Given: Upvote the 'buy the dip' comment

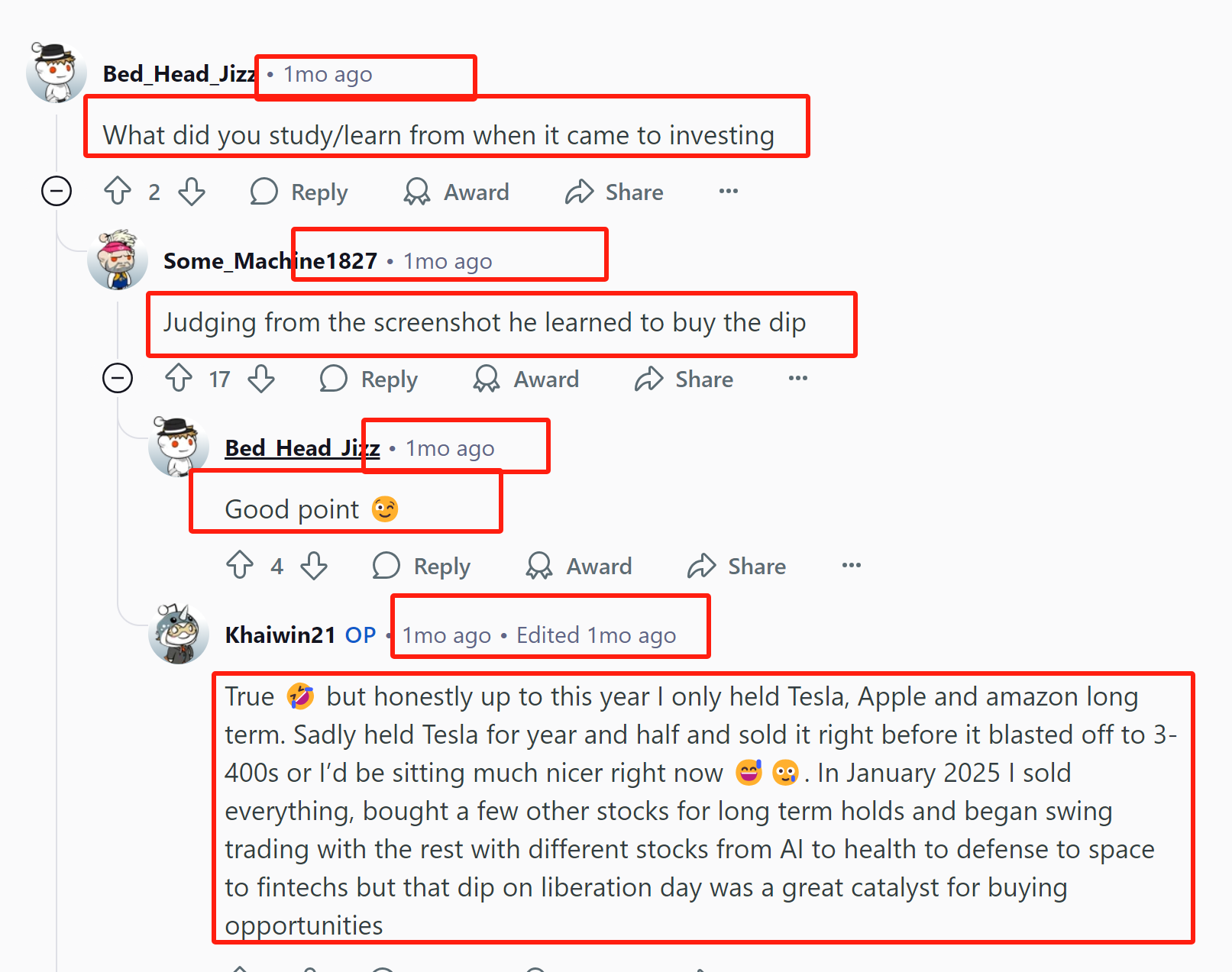Looking at the screenshot, I should (179, 378).
